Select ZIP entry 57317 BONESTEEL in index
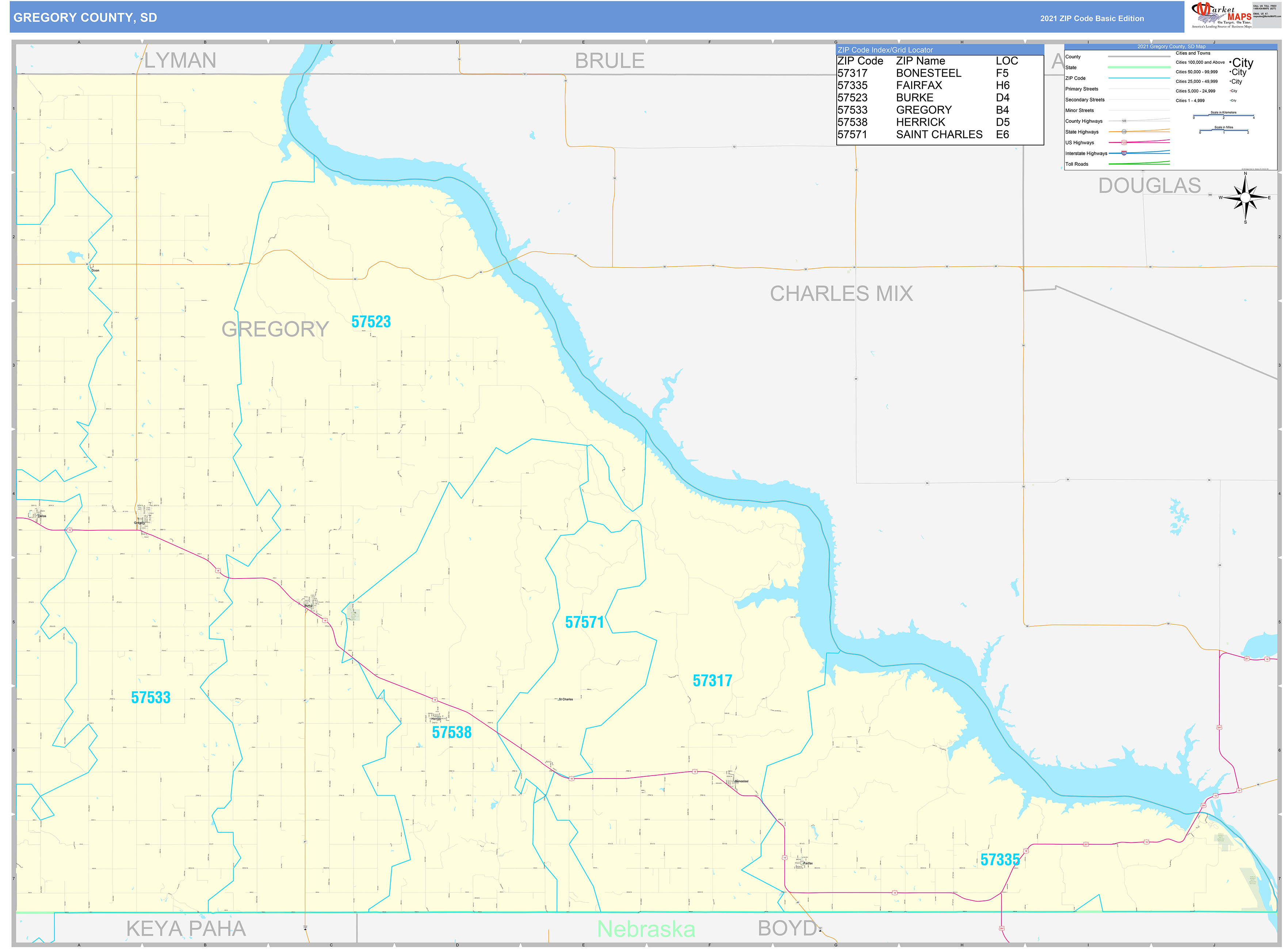Image resolution: width=1288 pixels, height=949 pixels. [899, 73]
